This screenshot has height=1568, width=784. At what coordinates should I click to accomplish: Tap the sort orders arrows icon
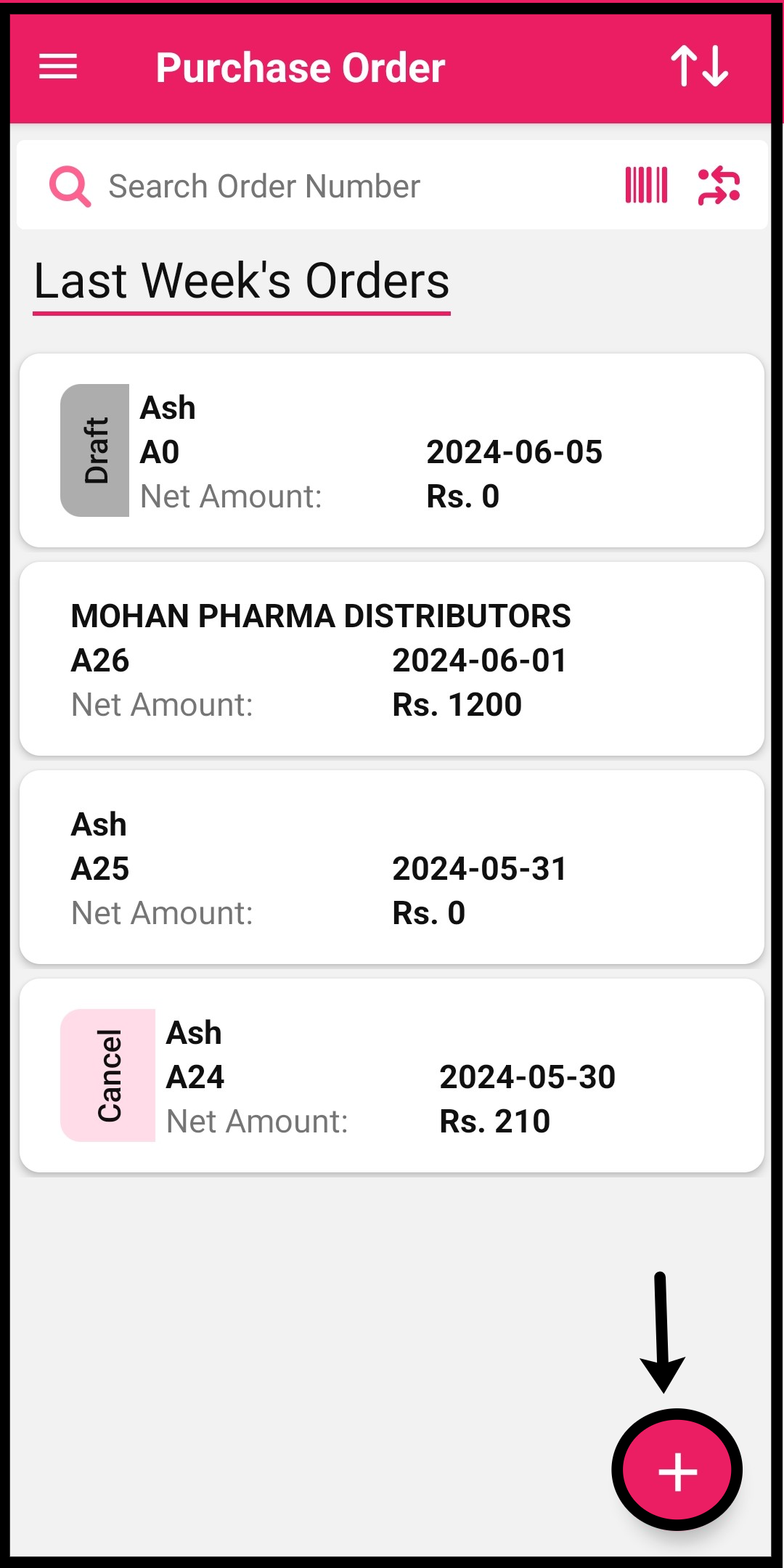(699, 67)
